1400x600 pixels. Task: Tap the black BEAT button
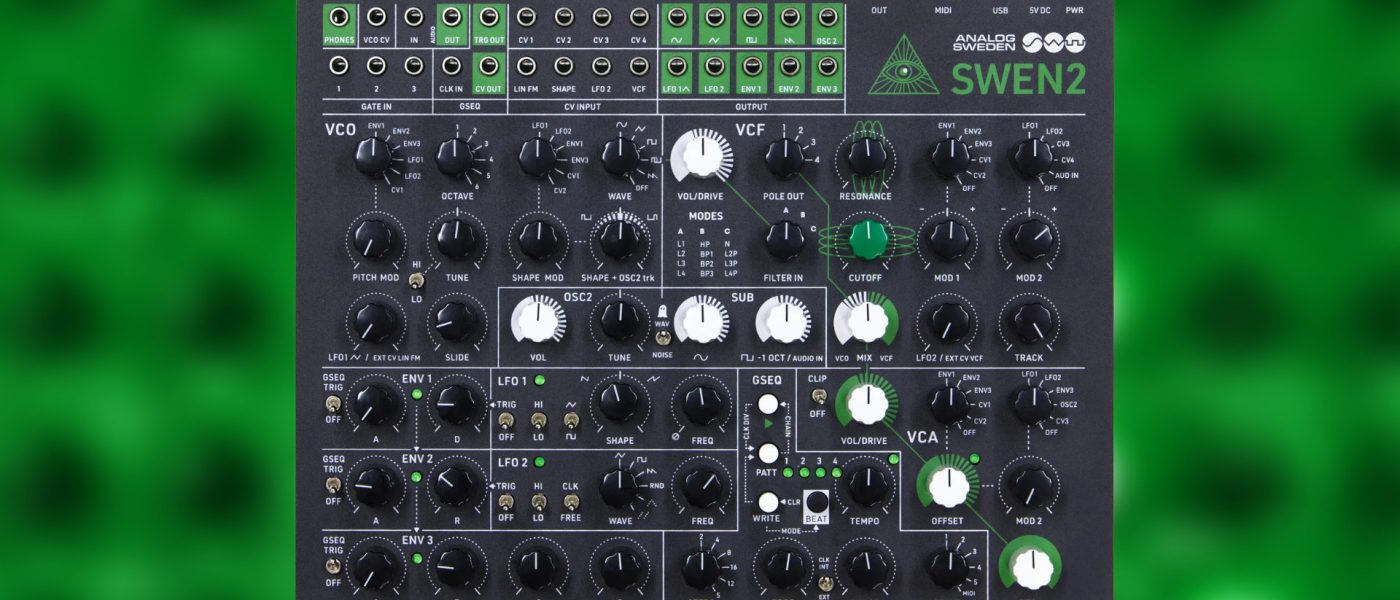tap(817, 503)
